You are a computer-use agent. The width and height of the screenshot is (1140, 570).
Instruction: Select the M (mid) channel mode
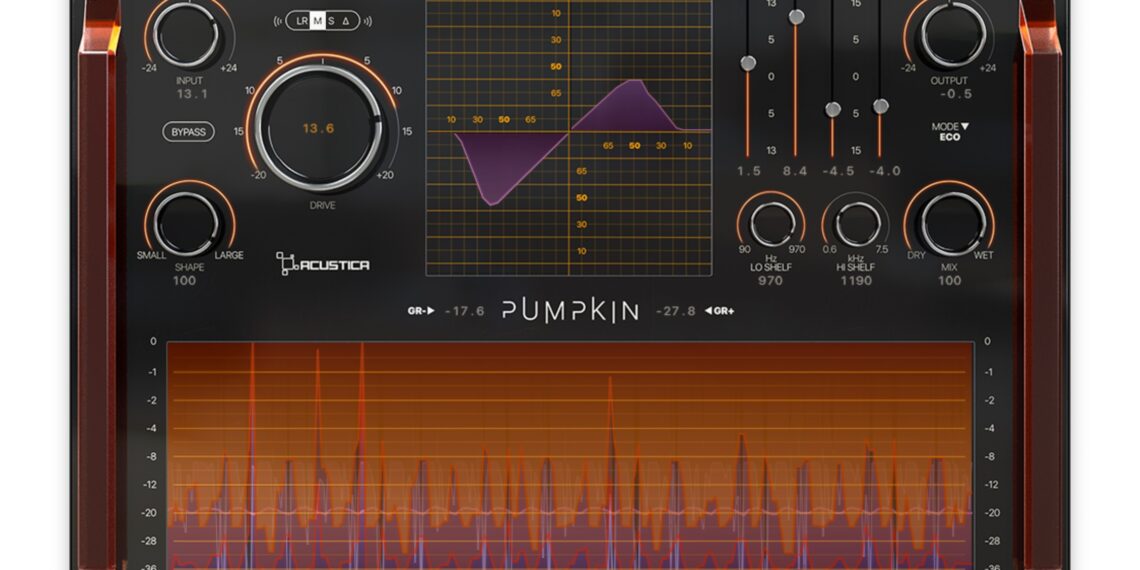pyautogui.click(x=317, y=21)
